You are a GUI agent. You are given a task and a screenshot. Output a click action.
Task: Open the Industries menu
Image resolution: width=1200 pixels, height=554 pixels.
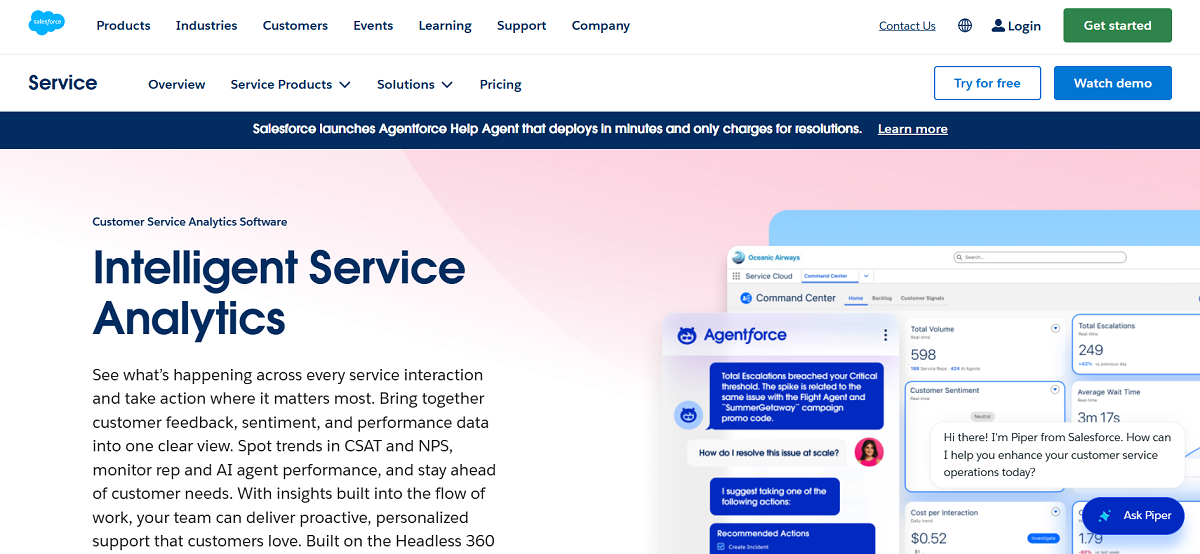(207, 26)
